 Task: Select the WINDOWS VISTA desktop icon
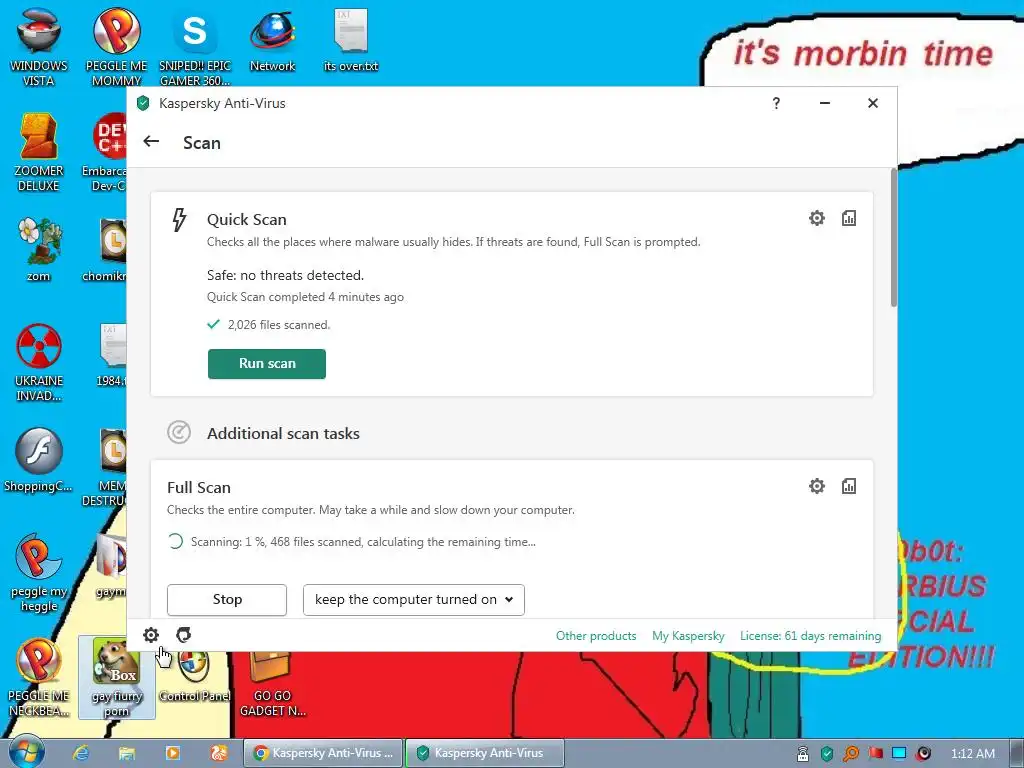point(39,48)
